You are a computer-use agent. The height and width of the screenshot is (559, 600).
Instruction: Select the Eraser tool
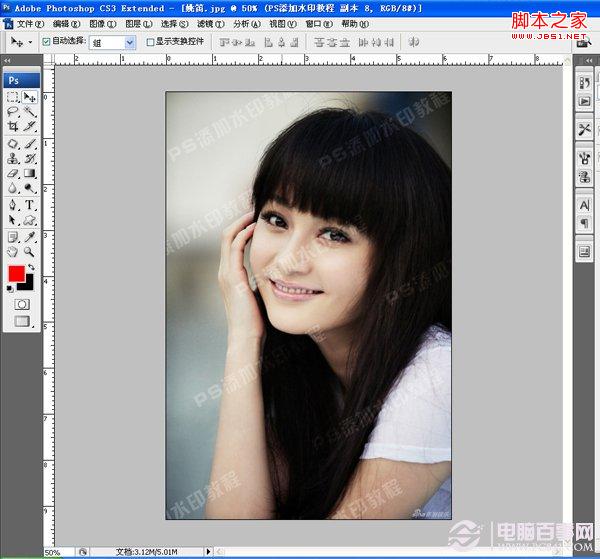[x=13, y=173]
